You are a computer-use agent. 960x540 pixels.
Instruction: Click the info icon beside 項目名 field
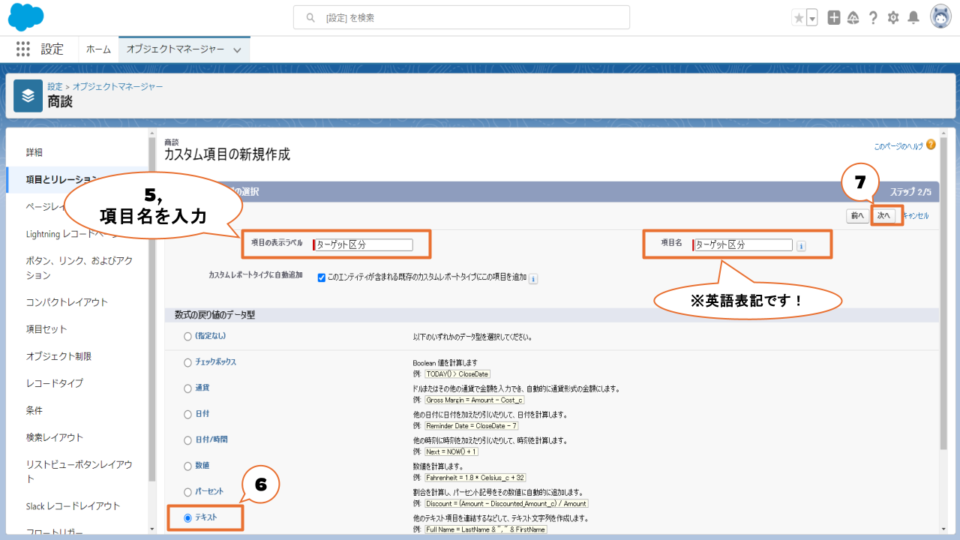pos(801,246)
